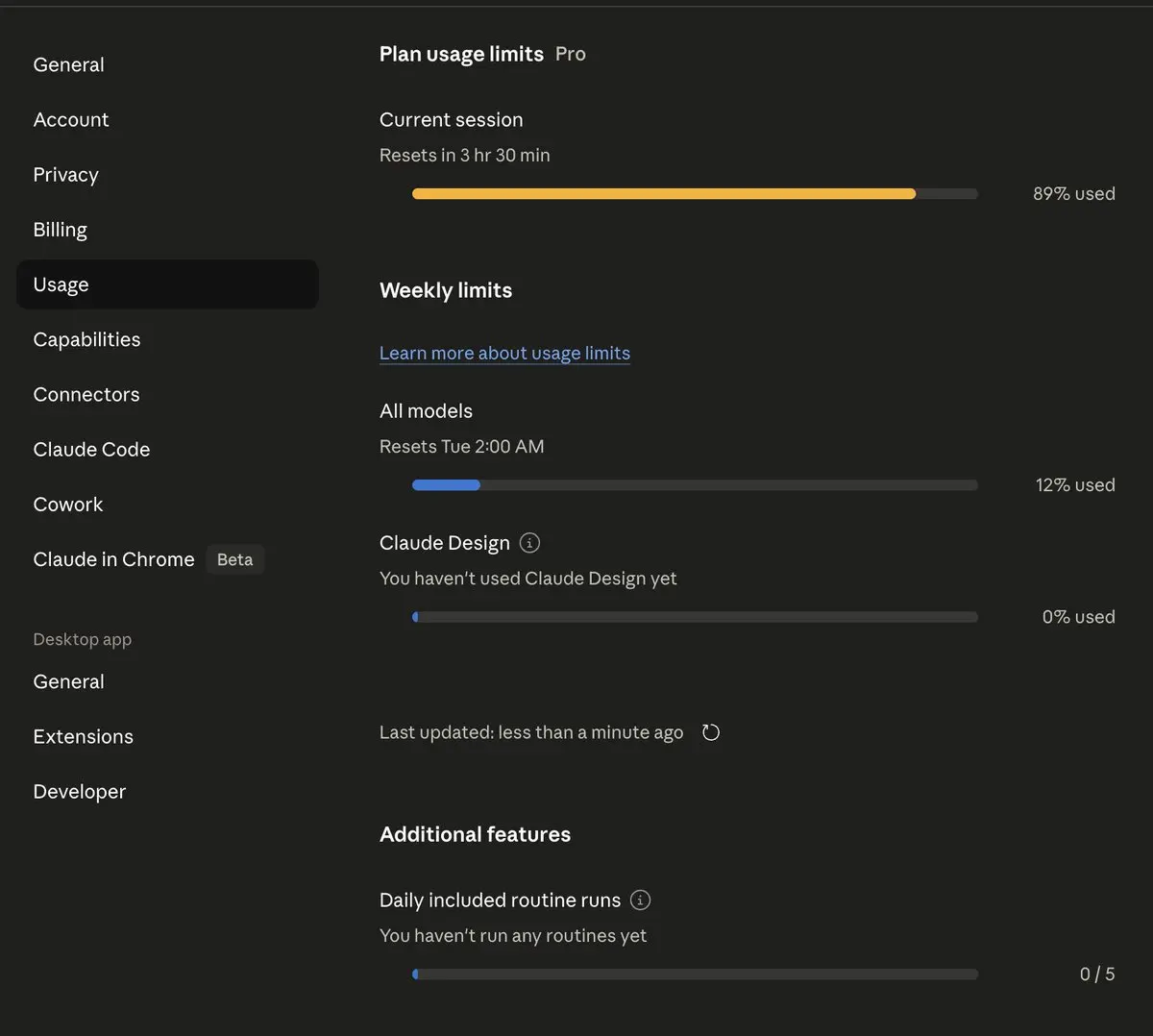
Task: Click the Claude Design usage bar
Action: click(695, 617)
